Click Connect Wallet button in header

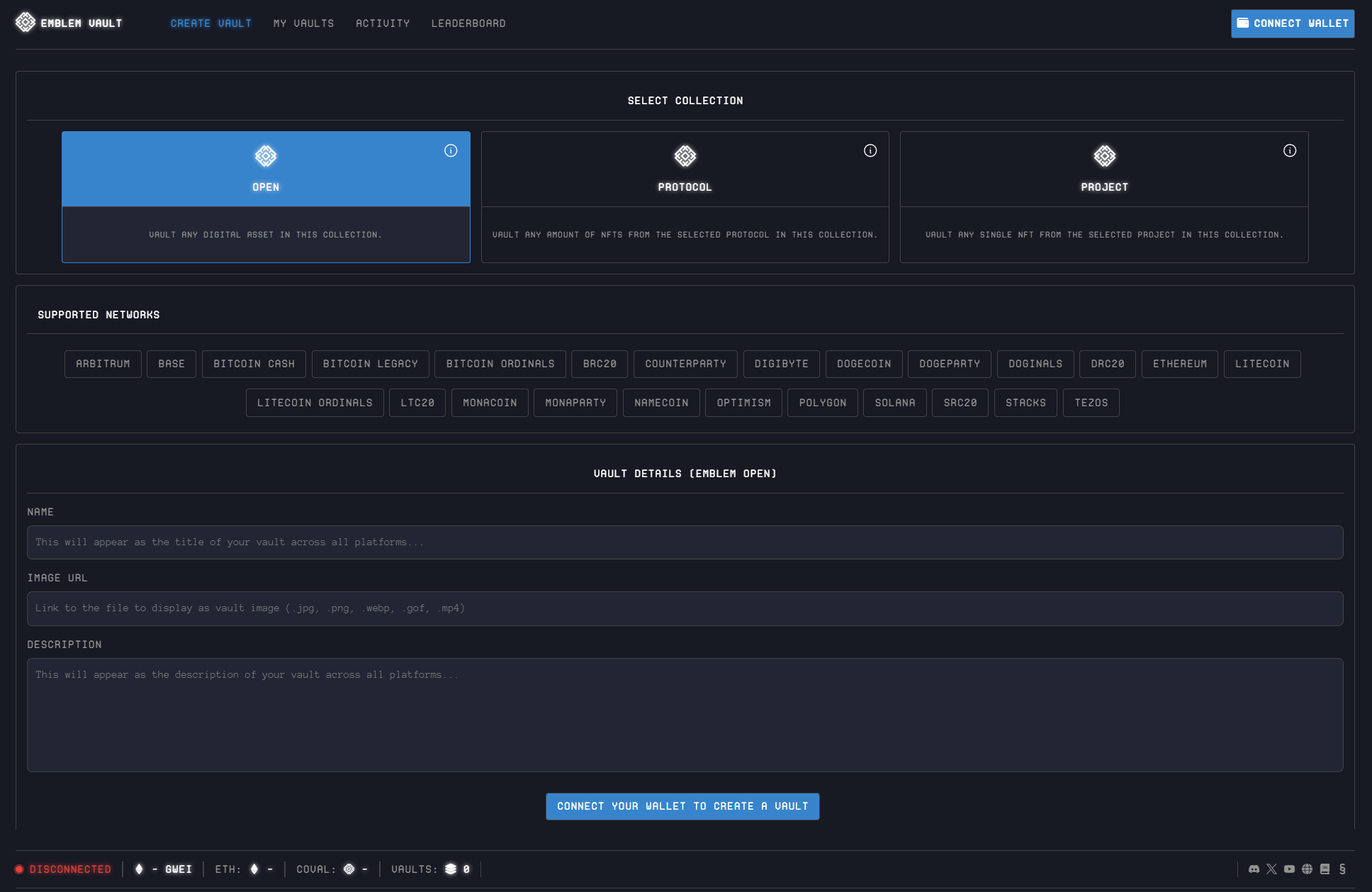(x=1293, y=23)
